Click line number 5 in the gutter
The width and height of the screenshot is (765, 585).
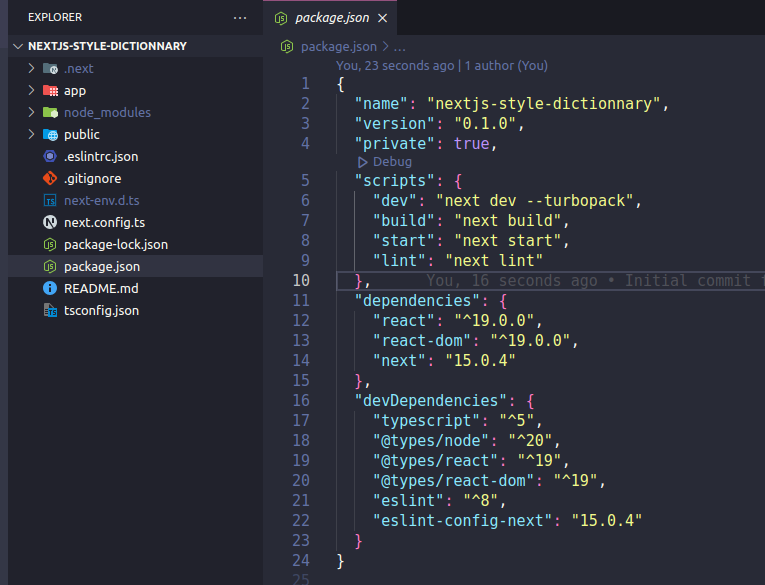tap(305, 181)
